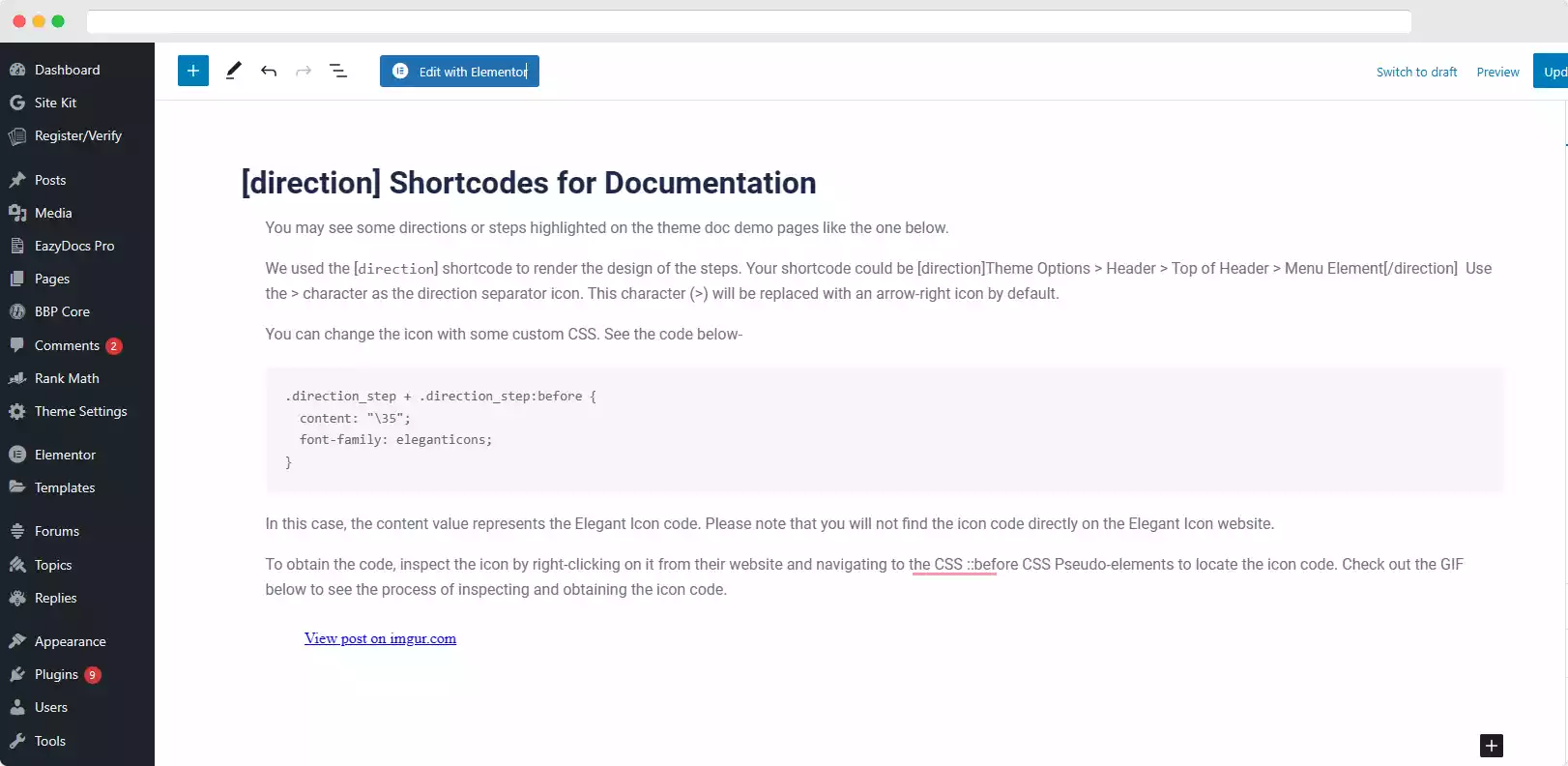Click the Rank Math icon
This screenshot has width=1568, height=766.
(x=17, y=378)
